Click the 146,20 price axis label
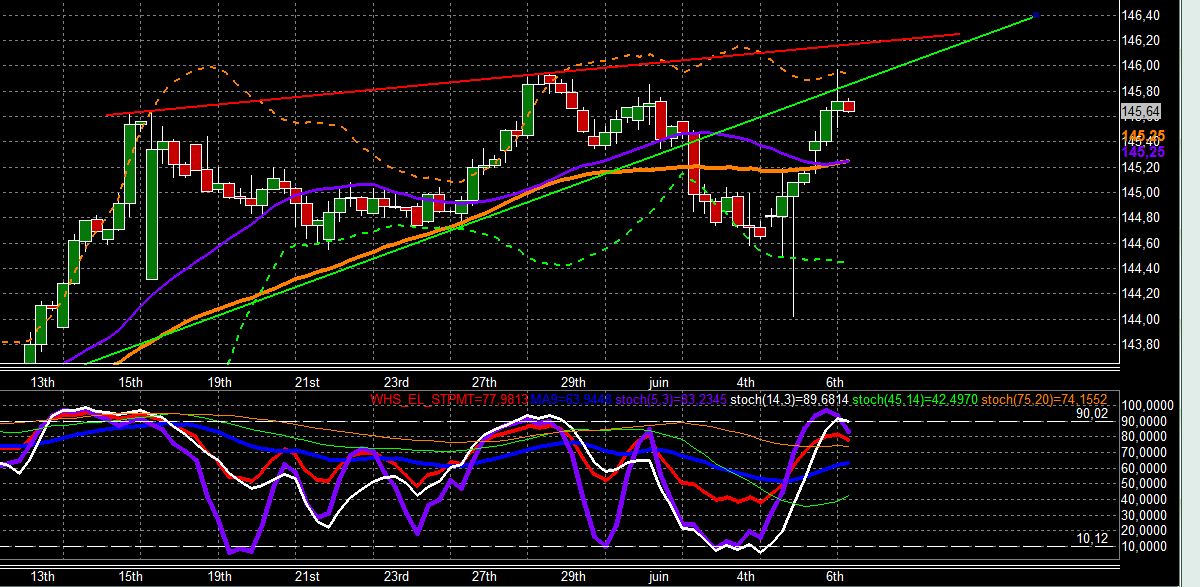Image resolution: width=1200 pixels, height=587 pixels. [x=1141, y=41]
